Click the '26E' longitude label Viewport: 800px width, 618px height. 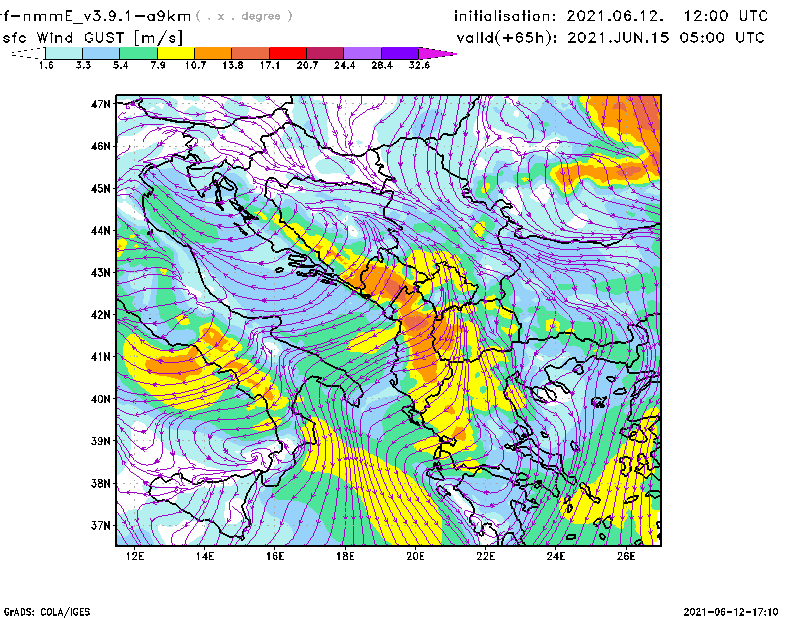click(x=626, y=556)
